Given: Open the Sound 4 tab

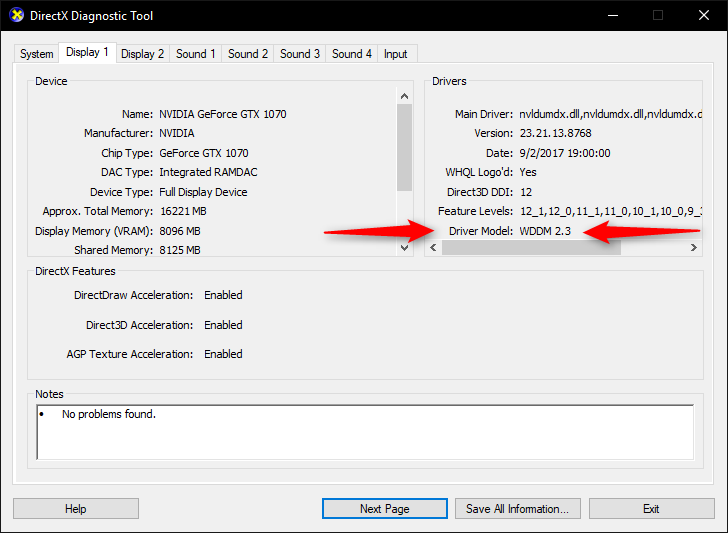Looking at the screenshot, I should coord(351,54).
